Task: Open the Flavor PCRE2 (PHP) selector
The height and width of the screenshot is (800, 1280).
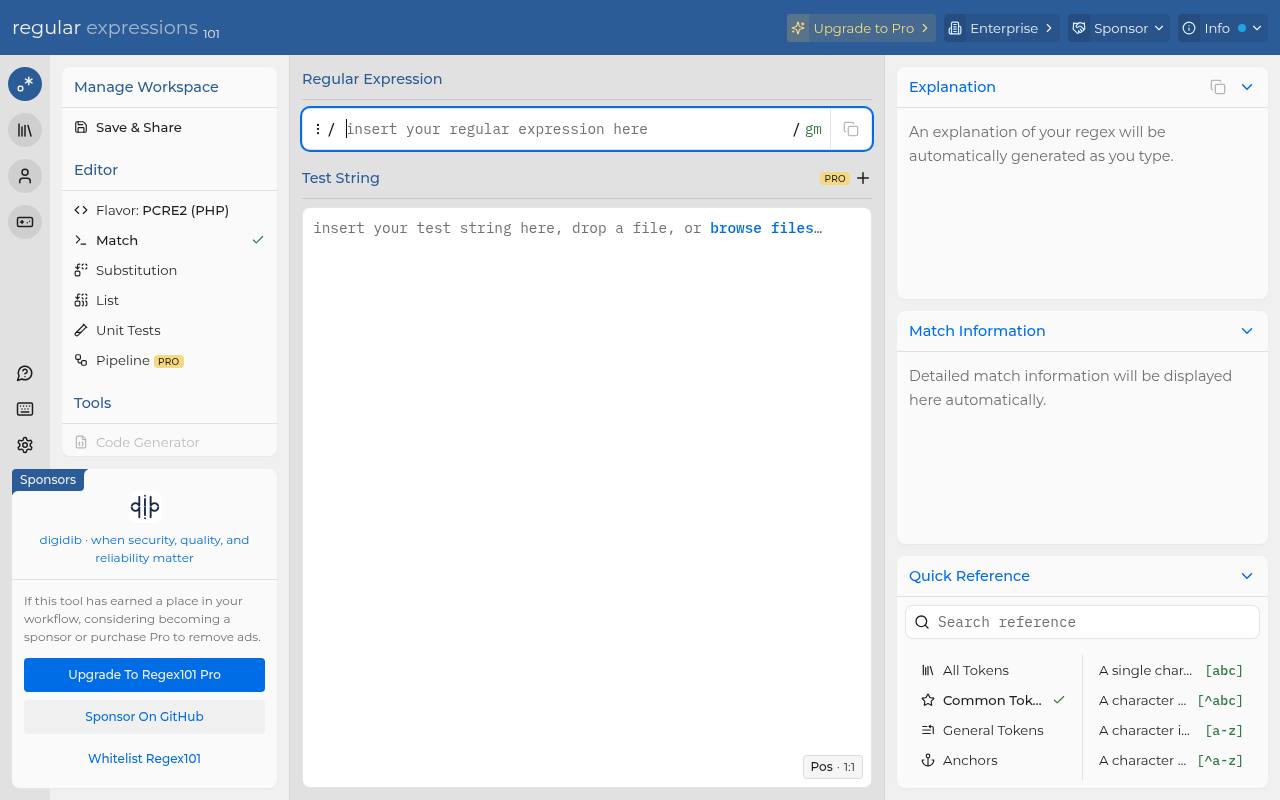Action: pyautogui.click(x=169, y=210)
